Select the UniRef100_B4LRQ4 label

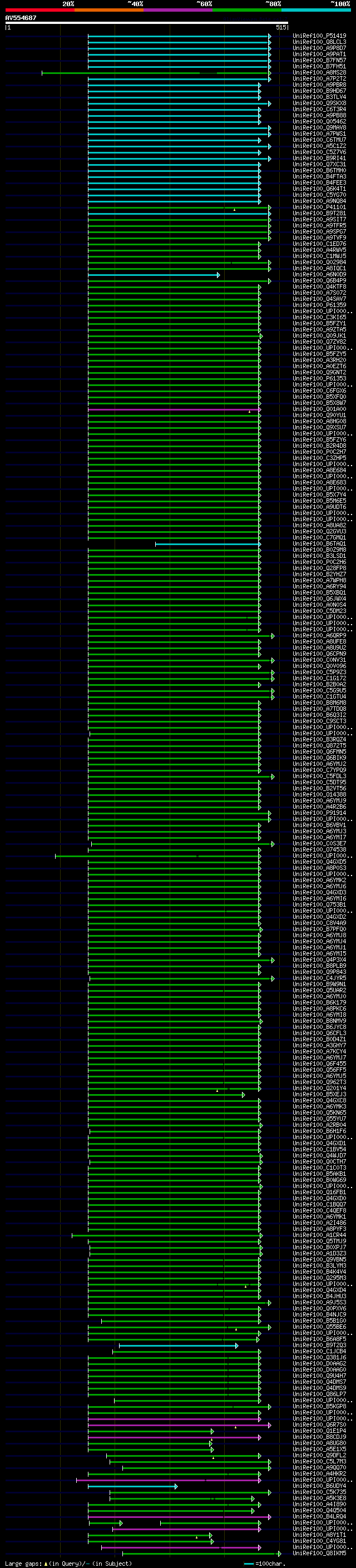319,1516
